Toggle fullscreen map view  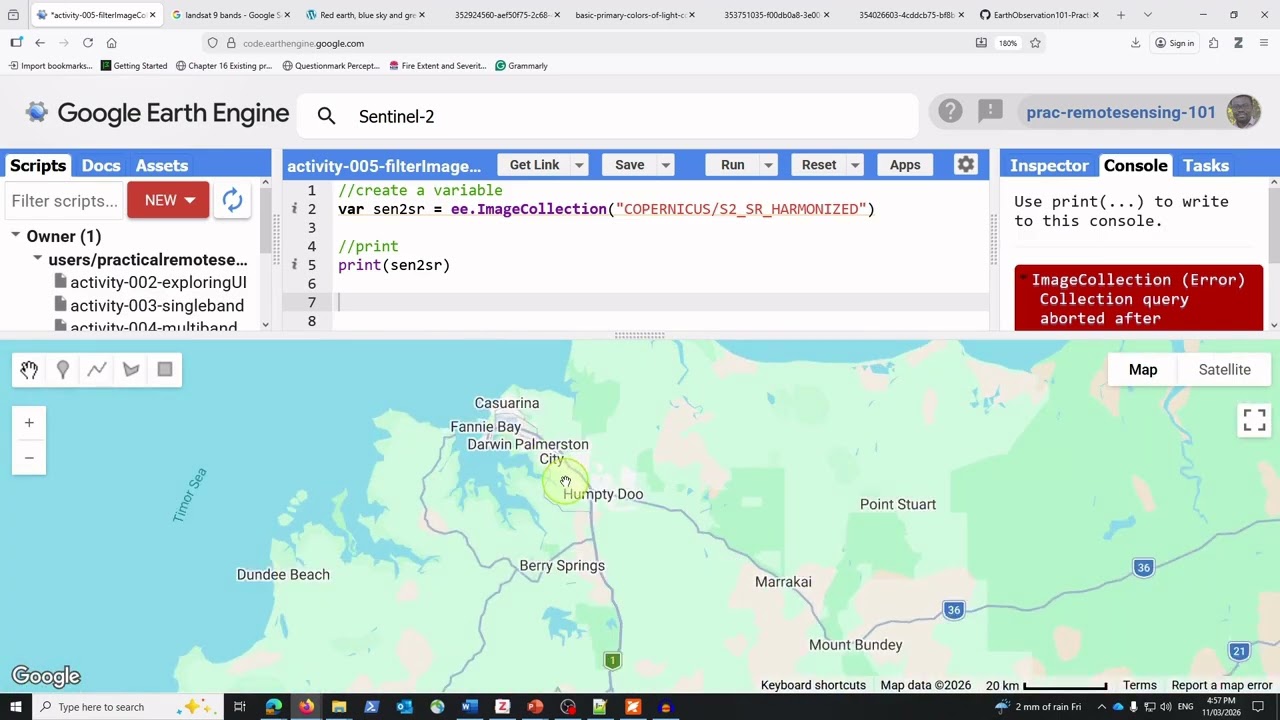pos(1254,420)
